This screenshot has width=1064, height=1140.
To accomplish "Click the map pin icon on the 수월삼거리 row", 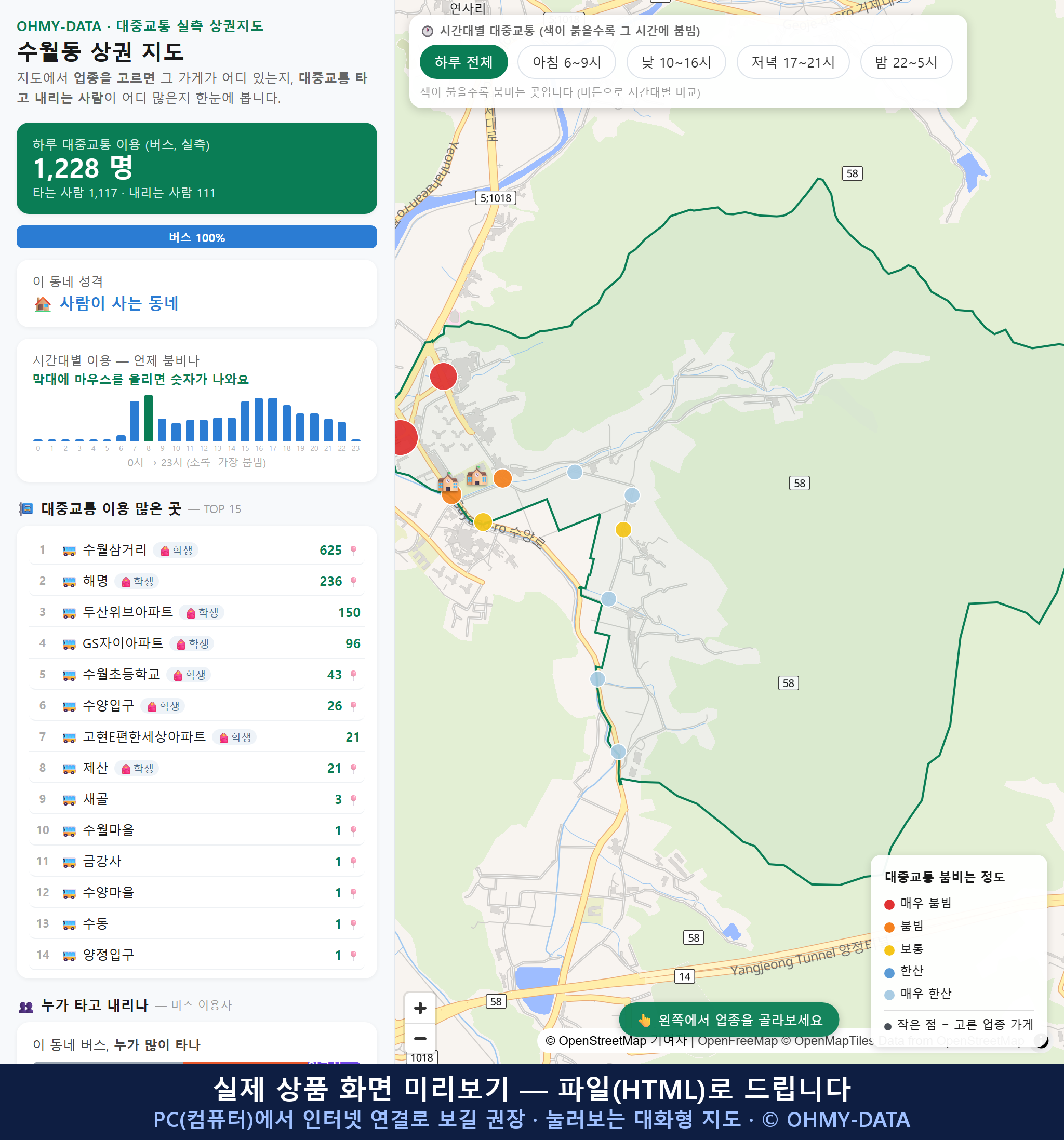I will tap(353, 551).
